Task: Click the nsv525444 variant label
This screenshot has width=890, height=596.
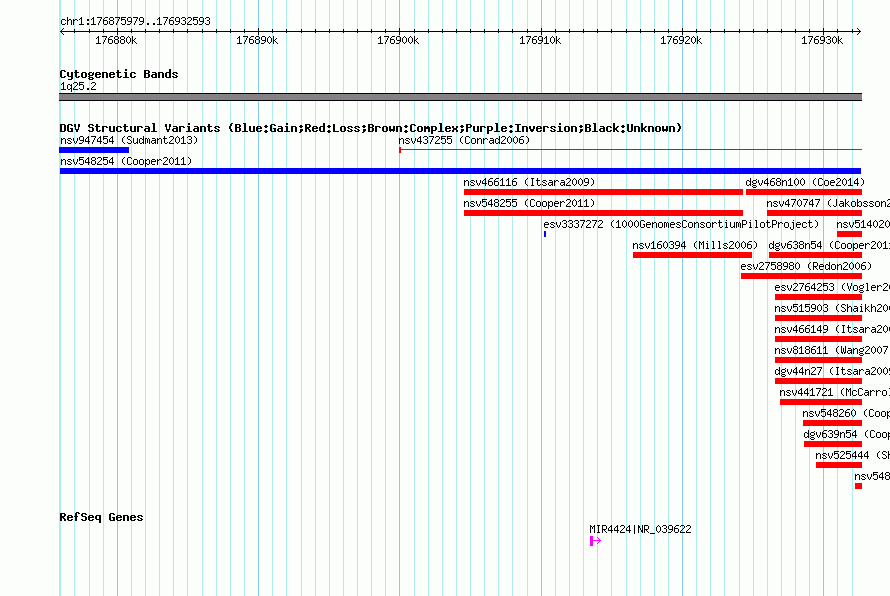Action: (x=853, y=455)
